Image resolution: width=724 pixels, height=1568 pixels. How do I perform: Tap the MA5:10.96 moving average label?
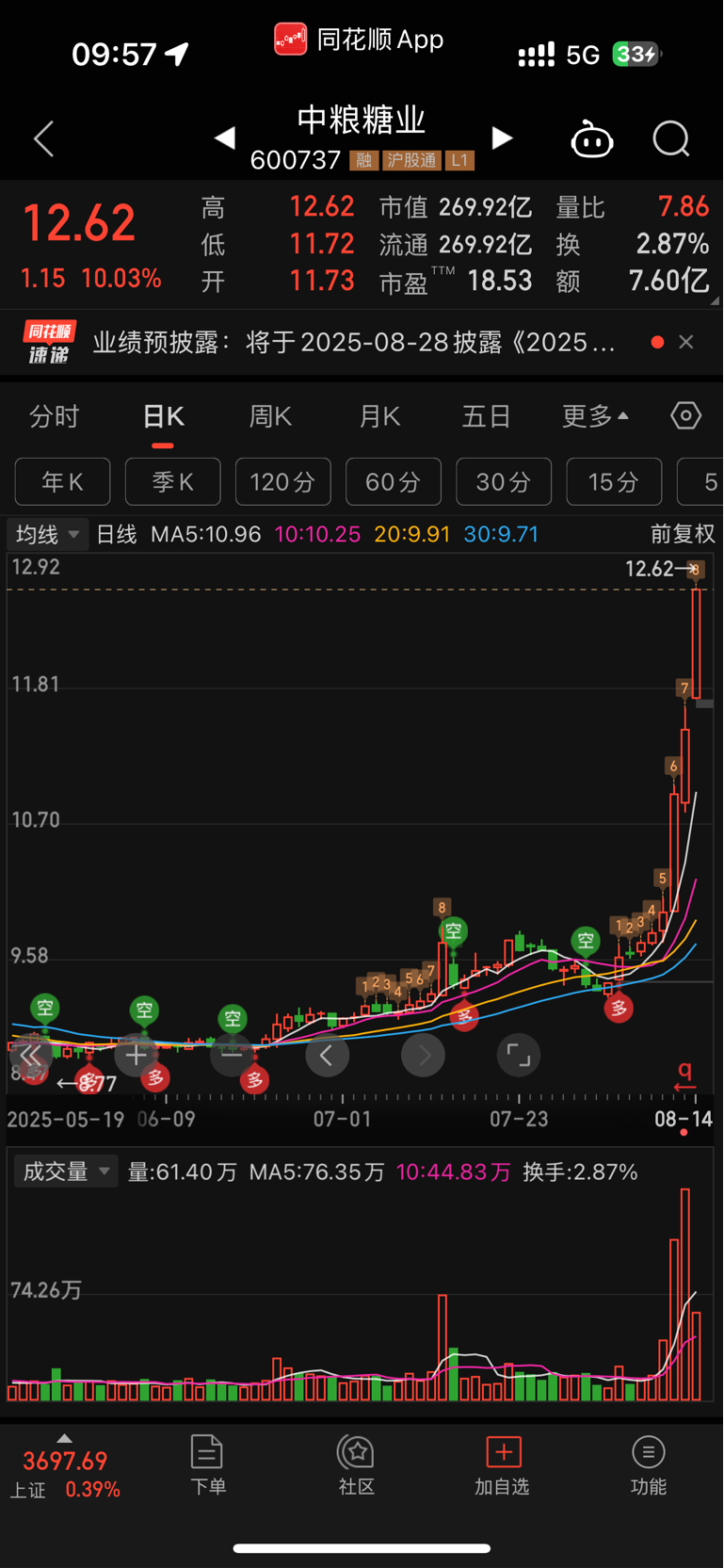point(205,534)
